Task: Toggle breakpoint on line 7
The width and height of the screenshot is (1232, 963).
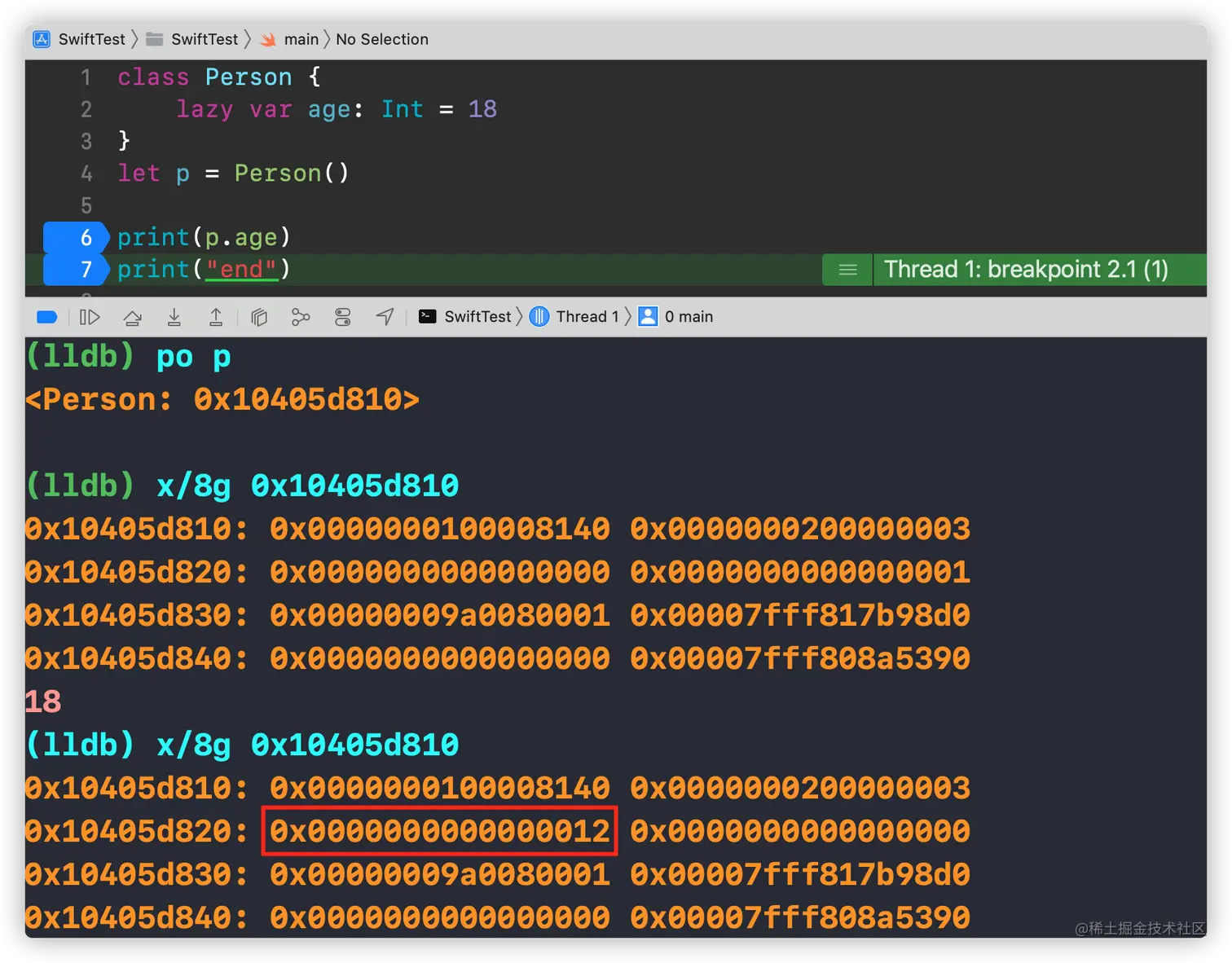Action: (x=76, y=270)
